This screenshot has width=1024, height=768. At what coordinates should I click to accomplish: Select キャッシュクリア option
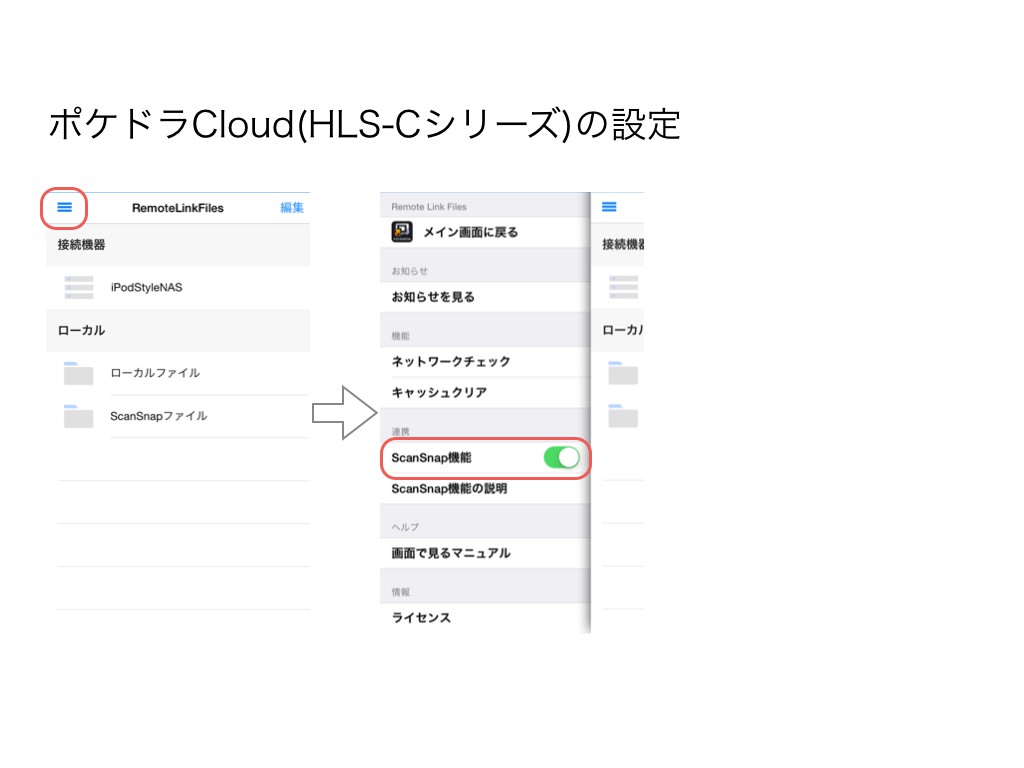439,393
